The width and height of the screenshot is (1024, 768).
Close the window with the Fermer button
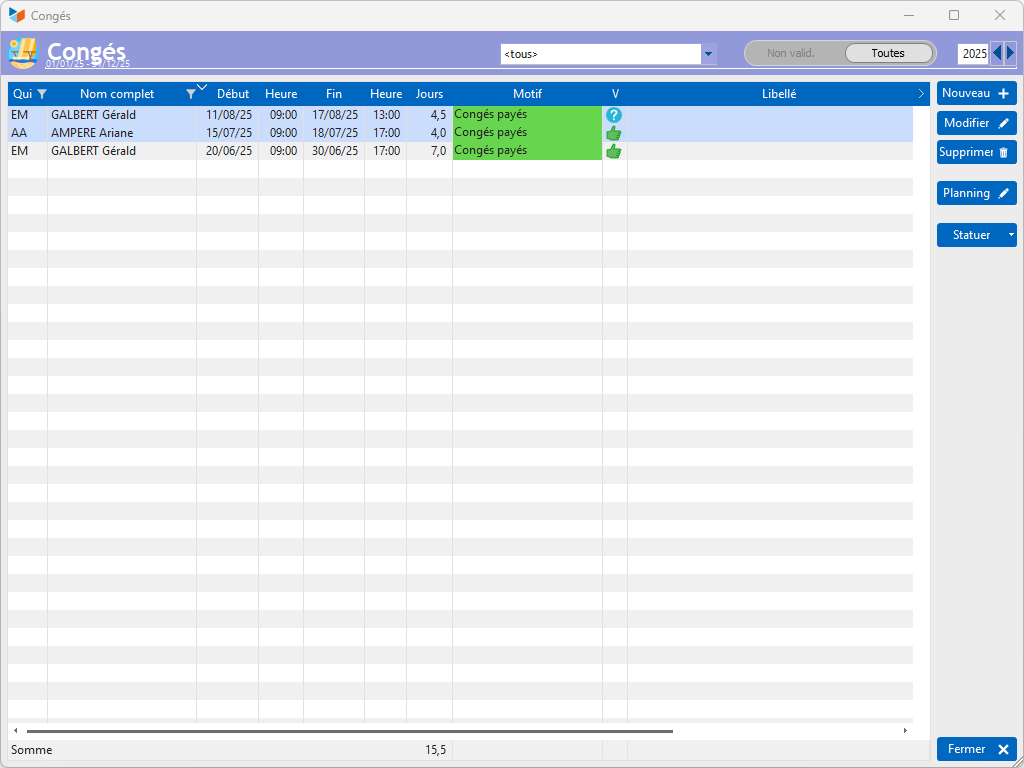click(976, 749)
